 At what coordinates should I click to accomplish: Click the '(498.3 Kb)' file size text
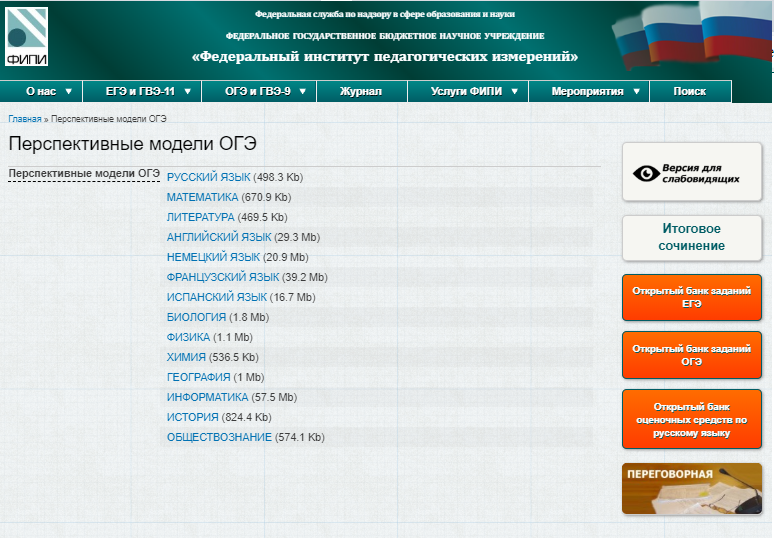pos(278,177)
